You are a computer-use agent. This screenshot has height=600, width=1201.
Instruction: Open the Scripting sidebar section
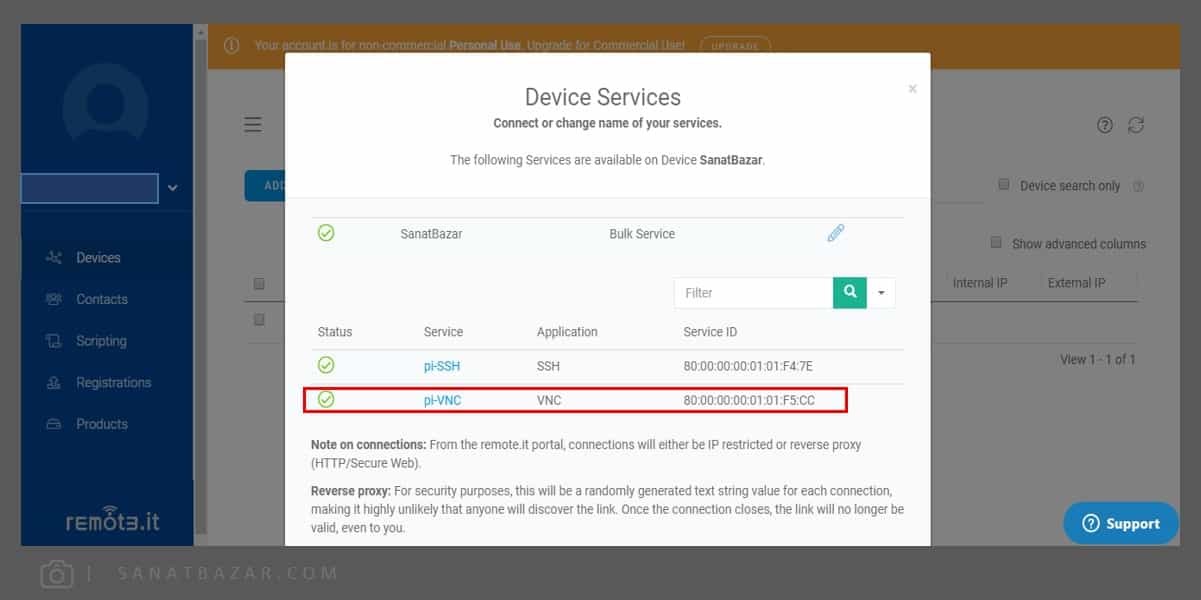coord(101,341)
